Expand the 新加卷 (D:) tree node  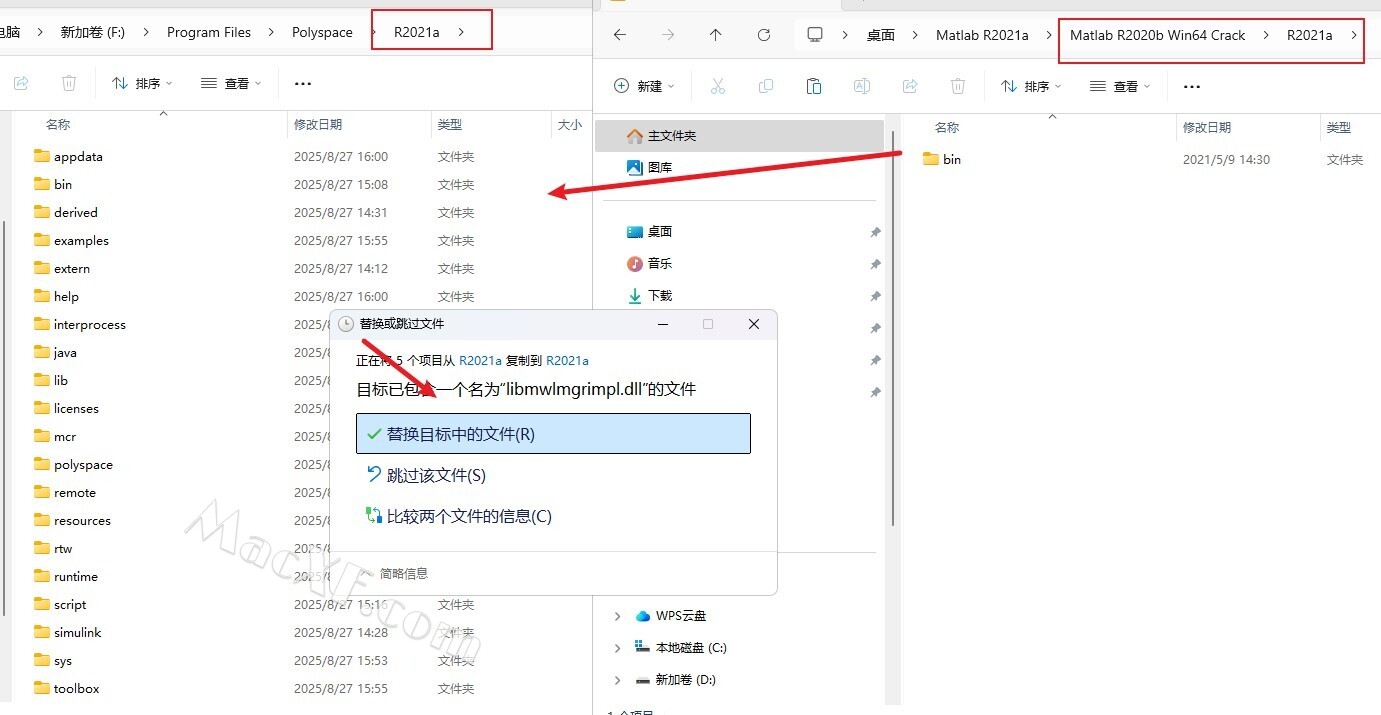point(617,680)
